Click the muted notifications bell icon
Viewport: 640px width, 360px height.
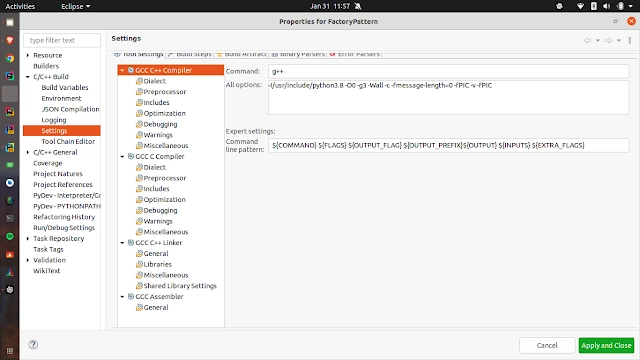point(358,6)
